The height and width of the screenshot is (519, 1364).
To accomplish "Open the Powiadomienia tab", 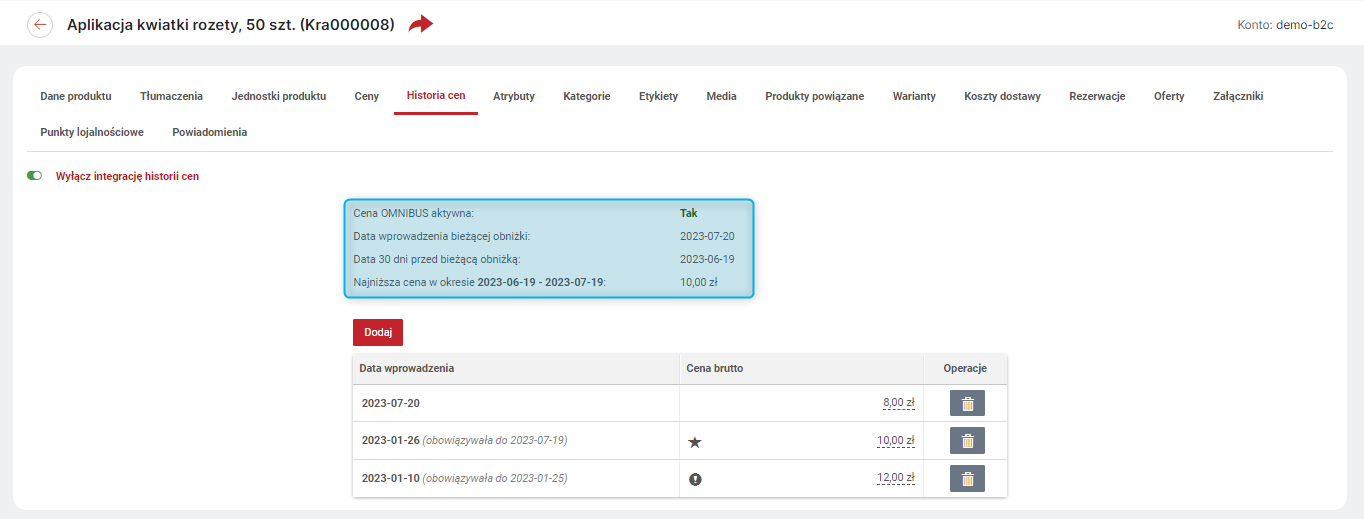I will (209, 132).
